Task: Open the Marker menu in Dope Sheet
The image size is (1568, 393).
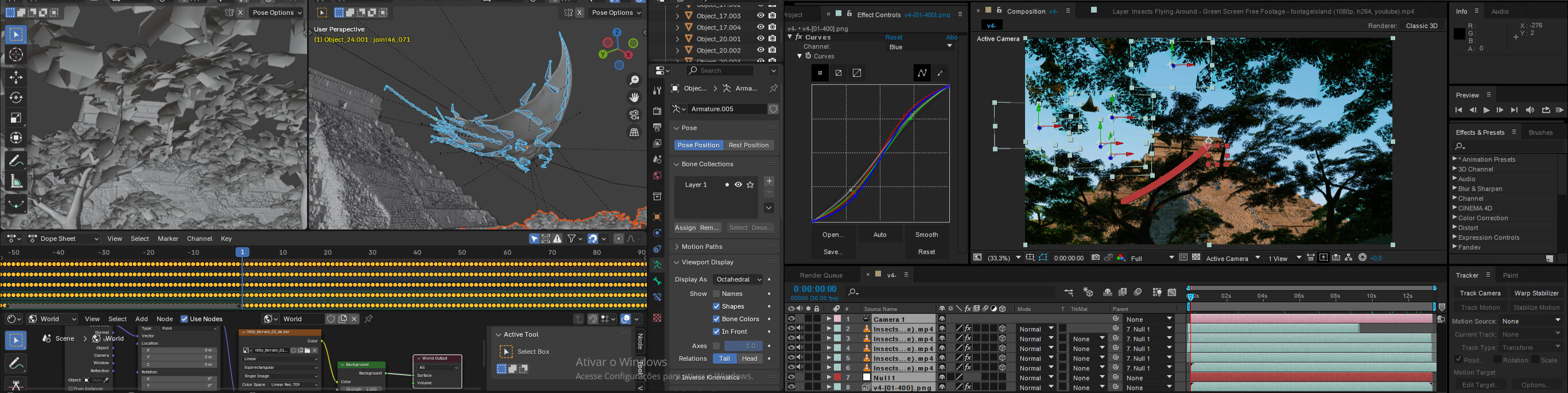Action: click(168, 239)
